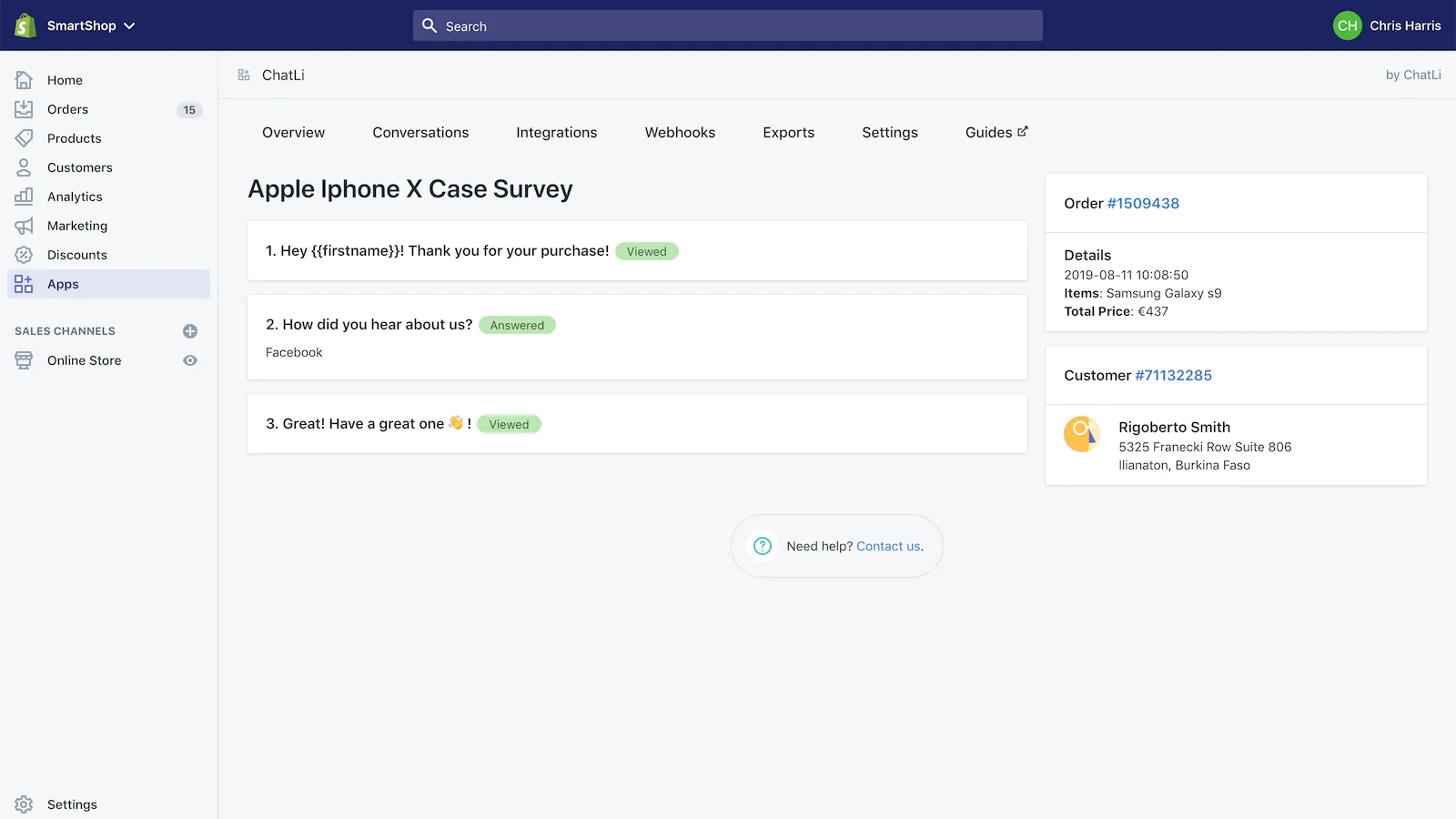1456x819 pixels.
Task: Open Settings at sidebar bottom
Action: 72,804
